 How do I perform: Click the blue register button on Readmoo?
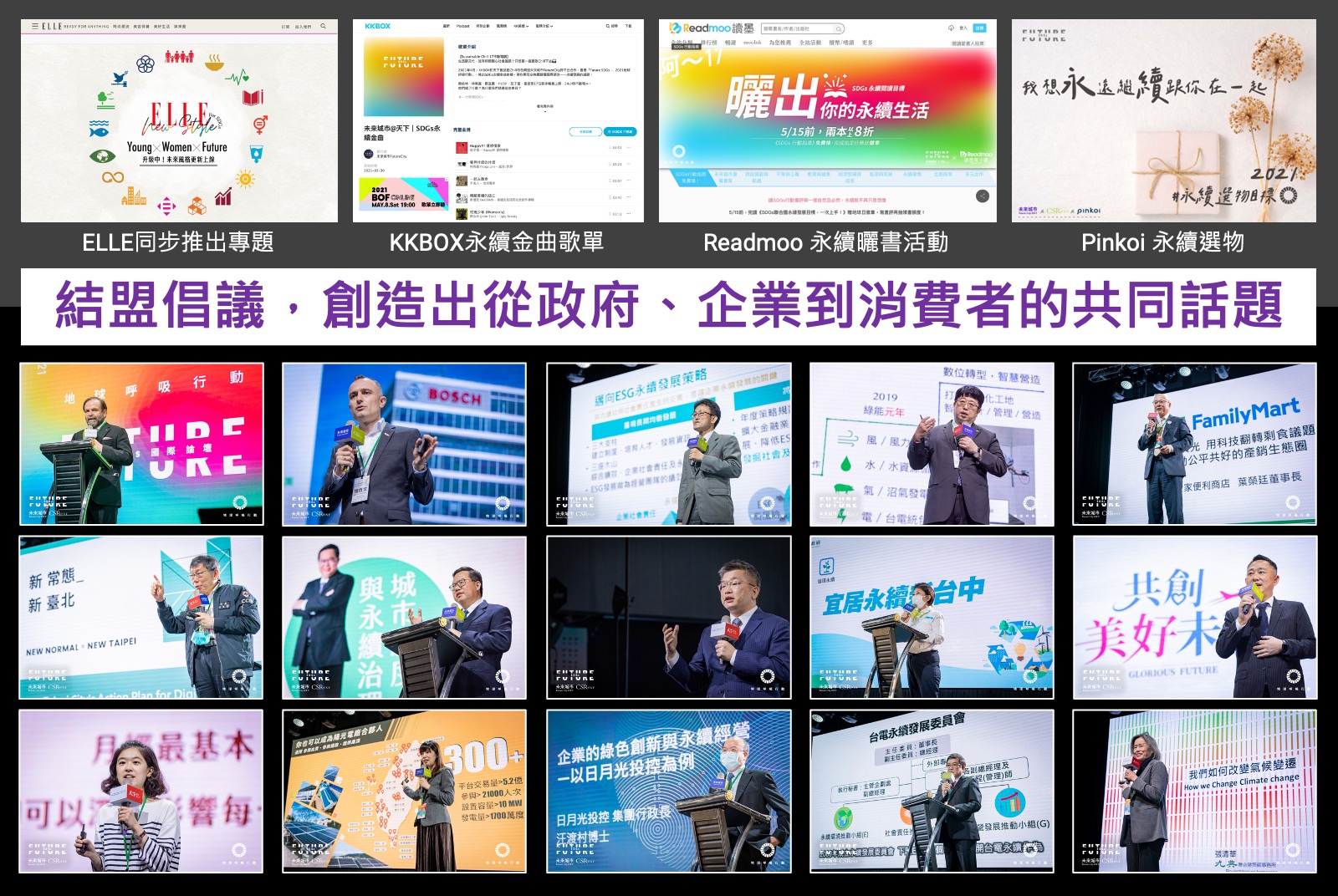979,28
